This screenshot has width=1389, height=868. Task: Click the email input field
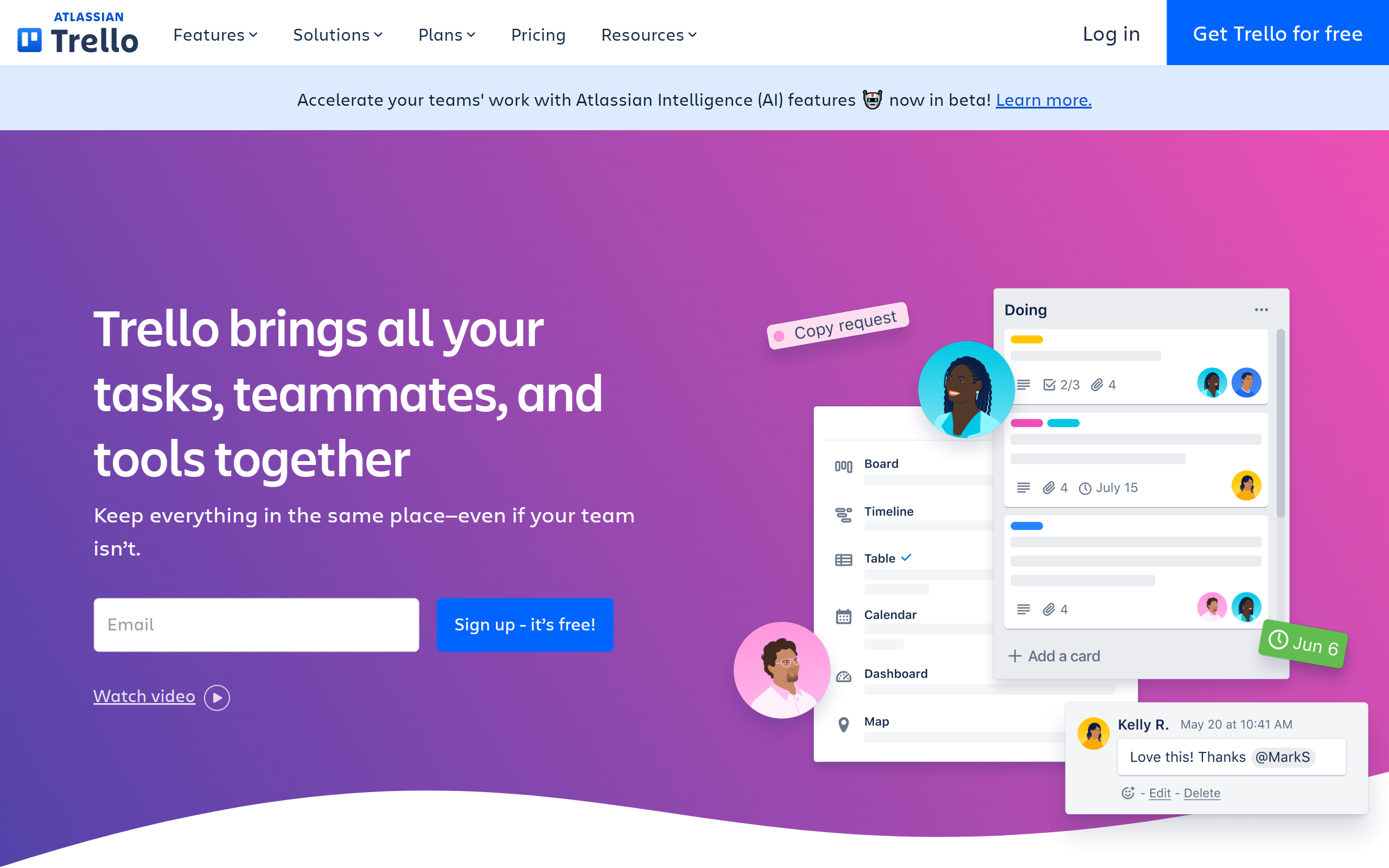pyautogui.click(x=256, y=623)
